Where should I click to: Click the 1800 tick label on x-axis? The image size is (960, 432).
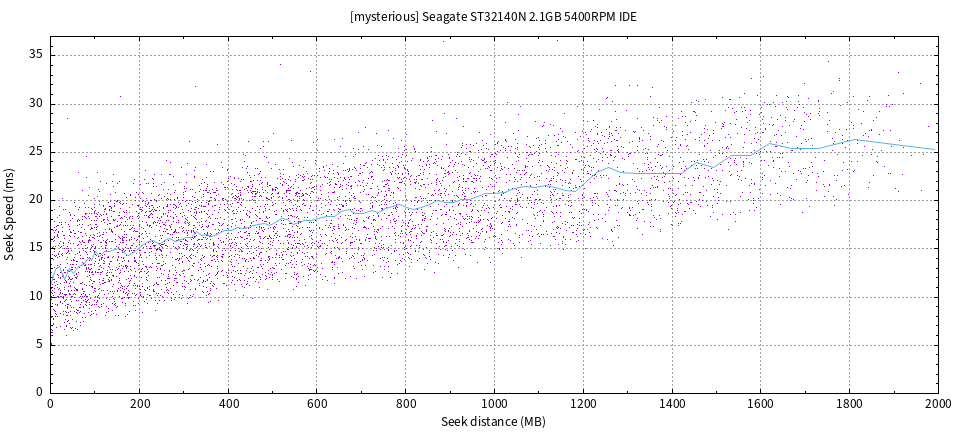tap(849, 403)
